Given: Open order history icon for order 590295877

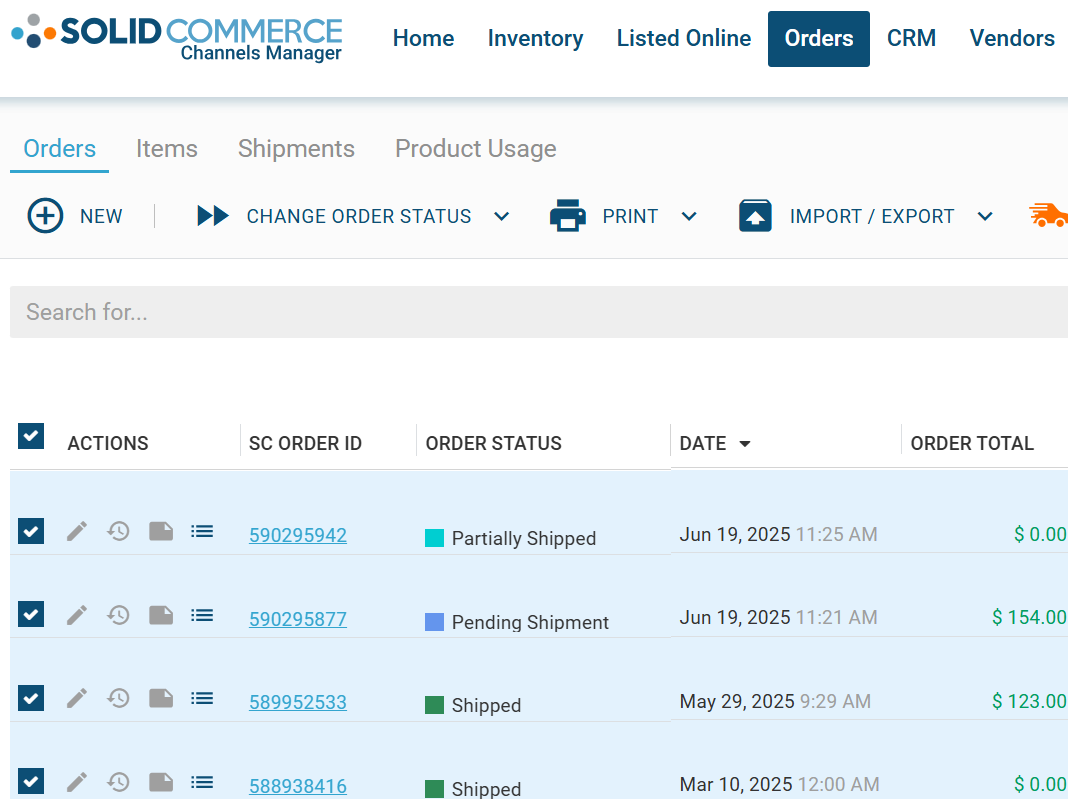Looking at the screenshot, I should pos(119,614).
